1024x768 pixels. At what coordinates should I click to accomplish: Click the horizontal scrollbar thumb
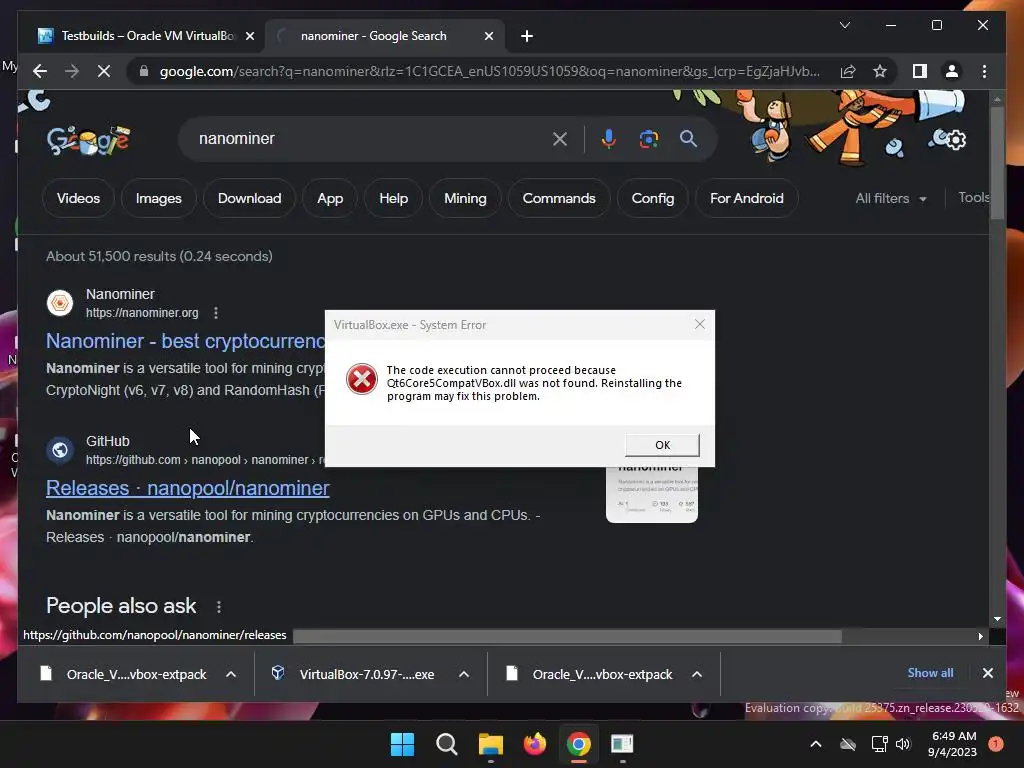567,636
